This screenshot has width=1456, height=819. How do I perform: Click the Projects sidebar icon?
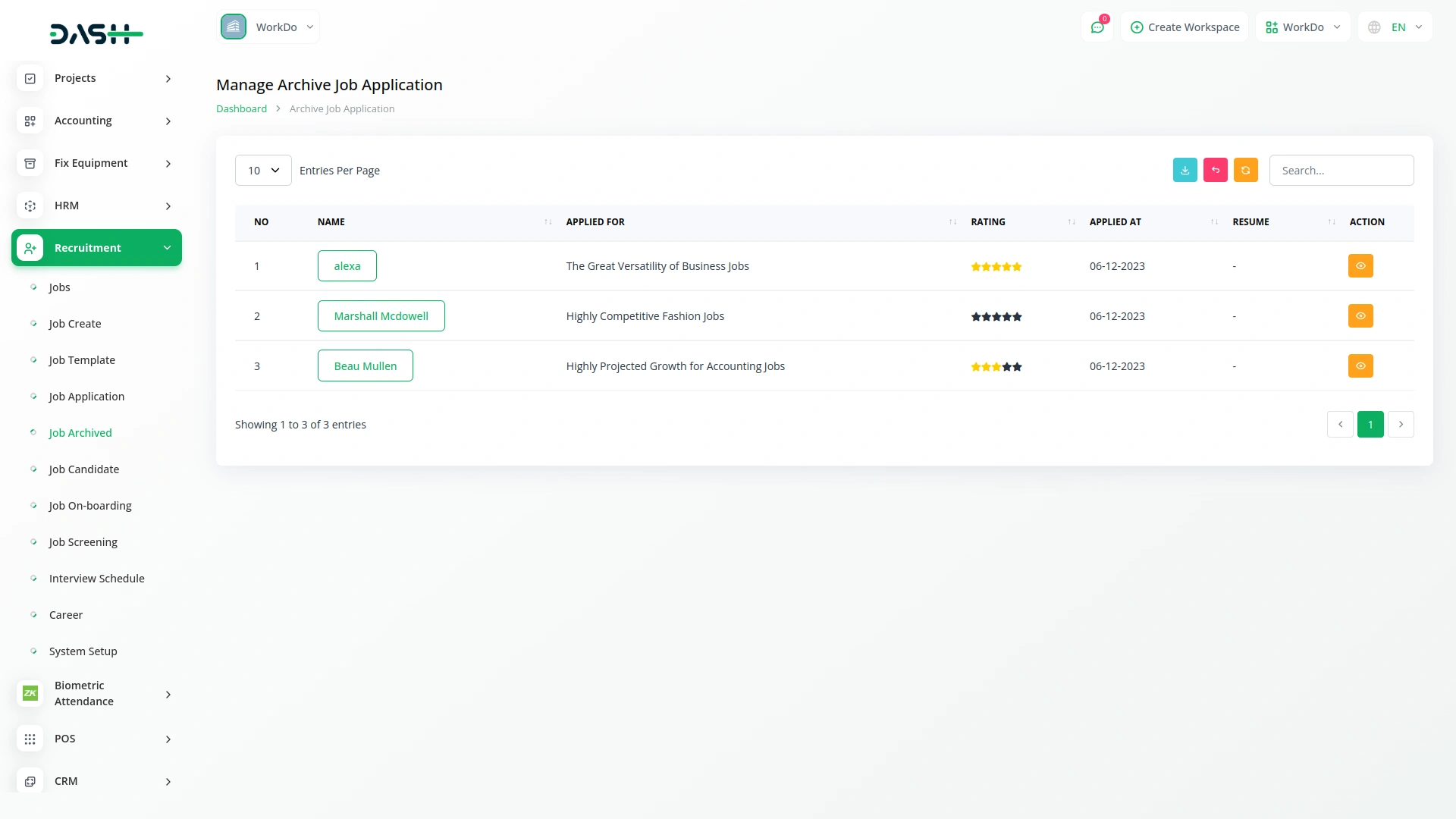click(30, 78)
